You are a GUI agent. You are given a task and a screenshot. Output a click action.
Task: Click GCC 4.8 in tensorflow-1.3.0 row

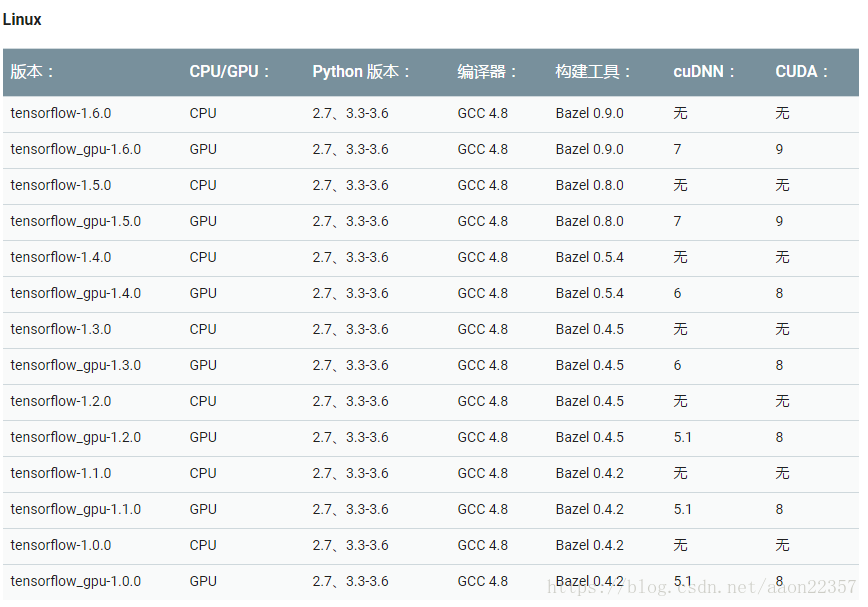(483, 329)
